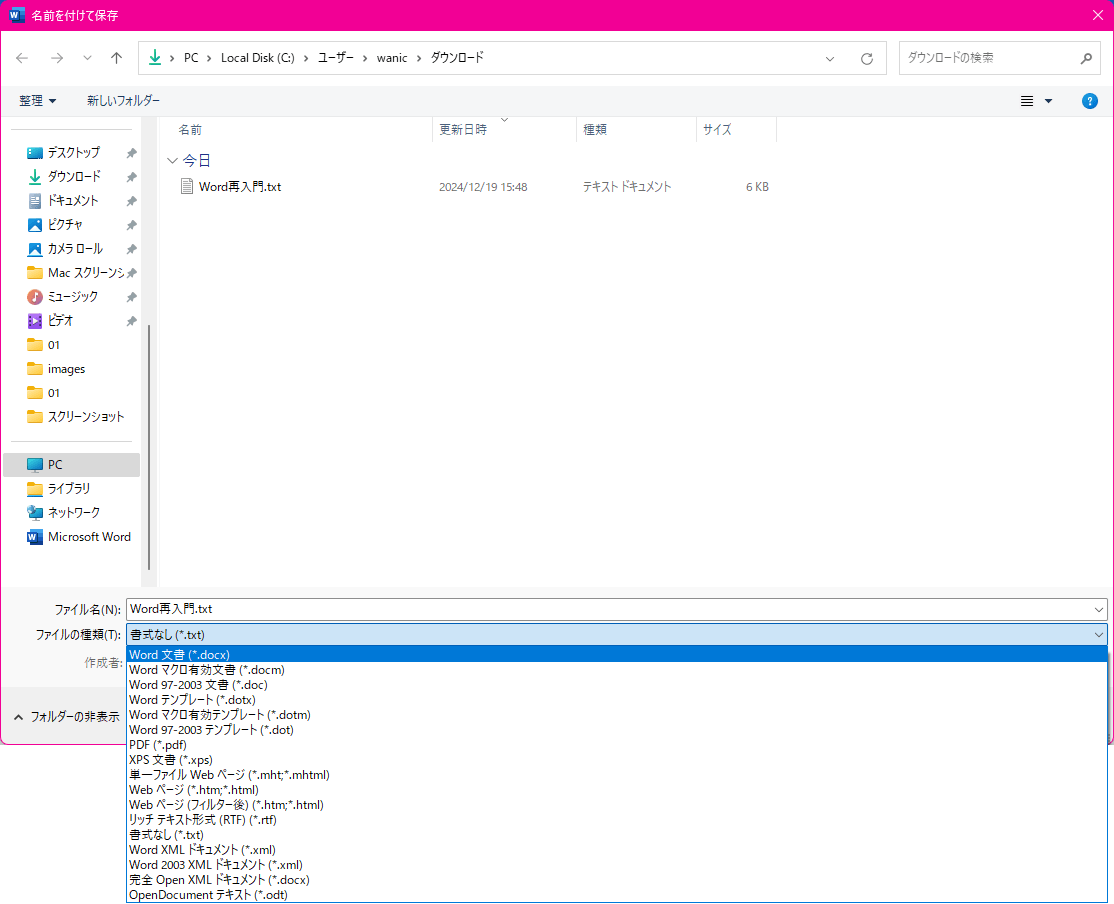Choose PDF (*.pdf) file type
This screenshot has height=904, width=1114.
click(x=617, y=745)
